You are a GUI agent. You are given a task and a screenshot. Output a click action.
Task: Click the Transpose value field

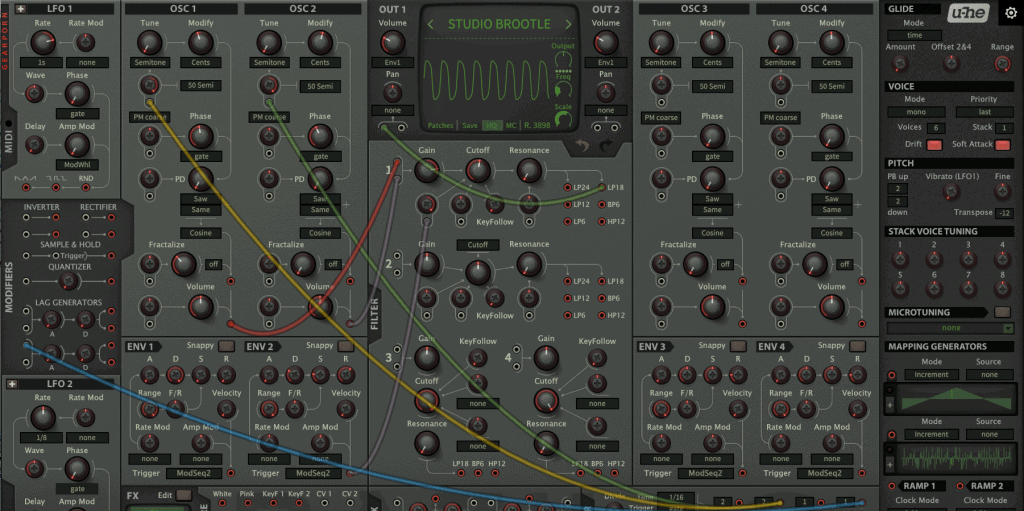point(1003,213)
